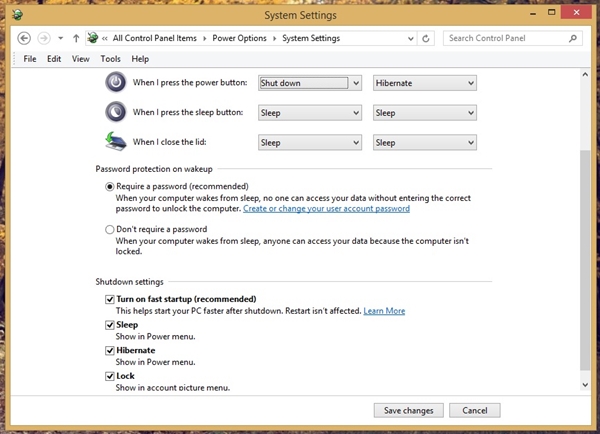Toggle the Lock checkbox
This screenshot has width=600, height=434.
click(109, 376)
